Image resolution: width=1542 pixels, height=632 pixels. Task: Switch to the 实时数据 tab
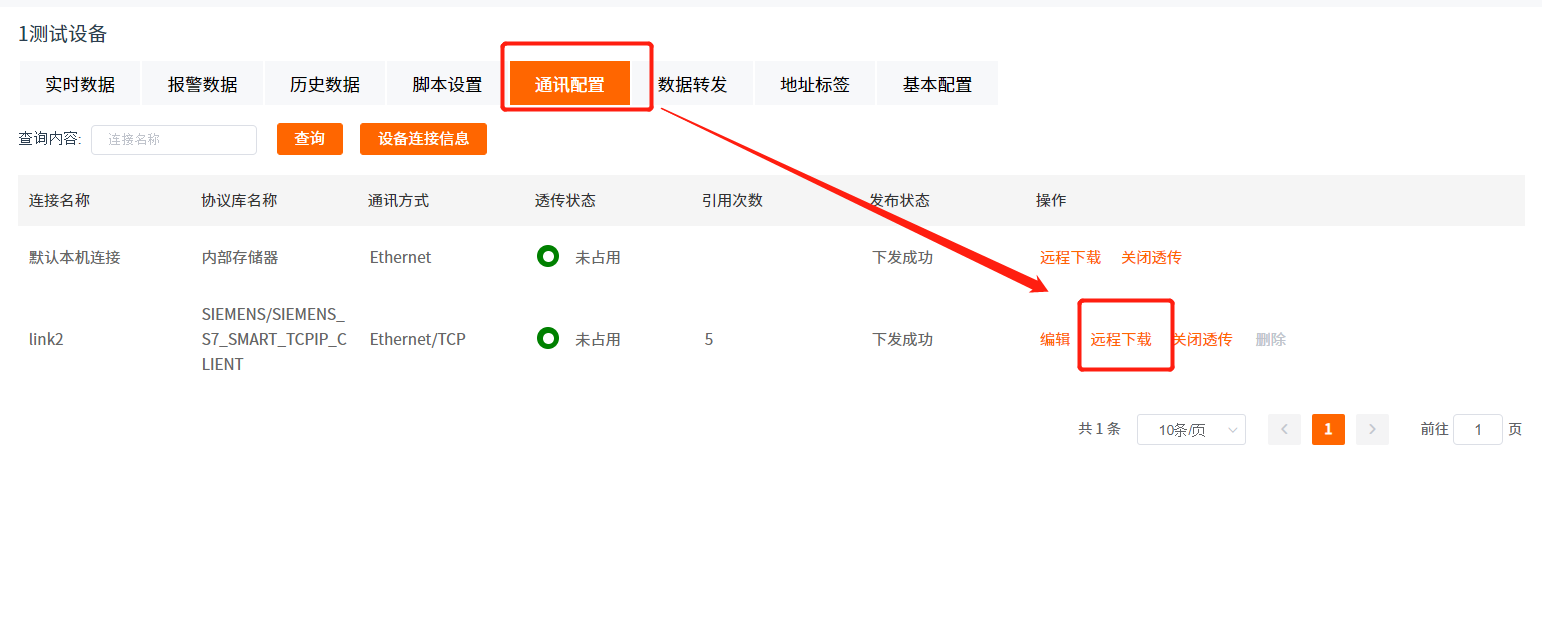click(x=80, y=83)
